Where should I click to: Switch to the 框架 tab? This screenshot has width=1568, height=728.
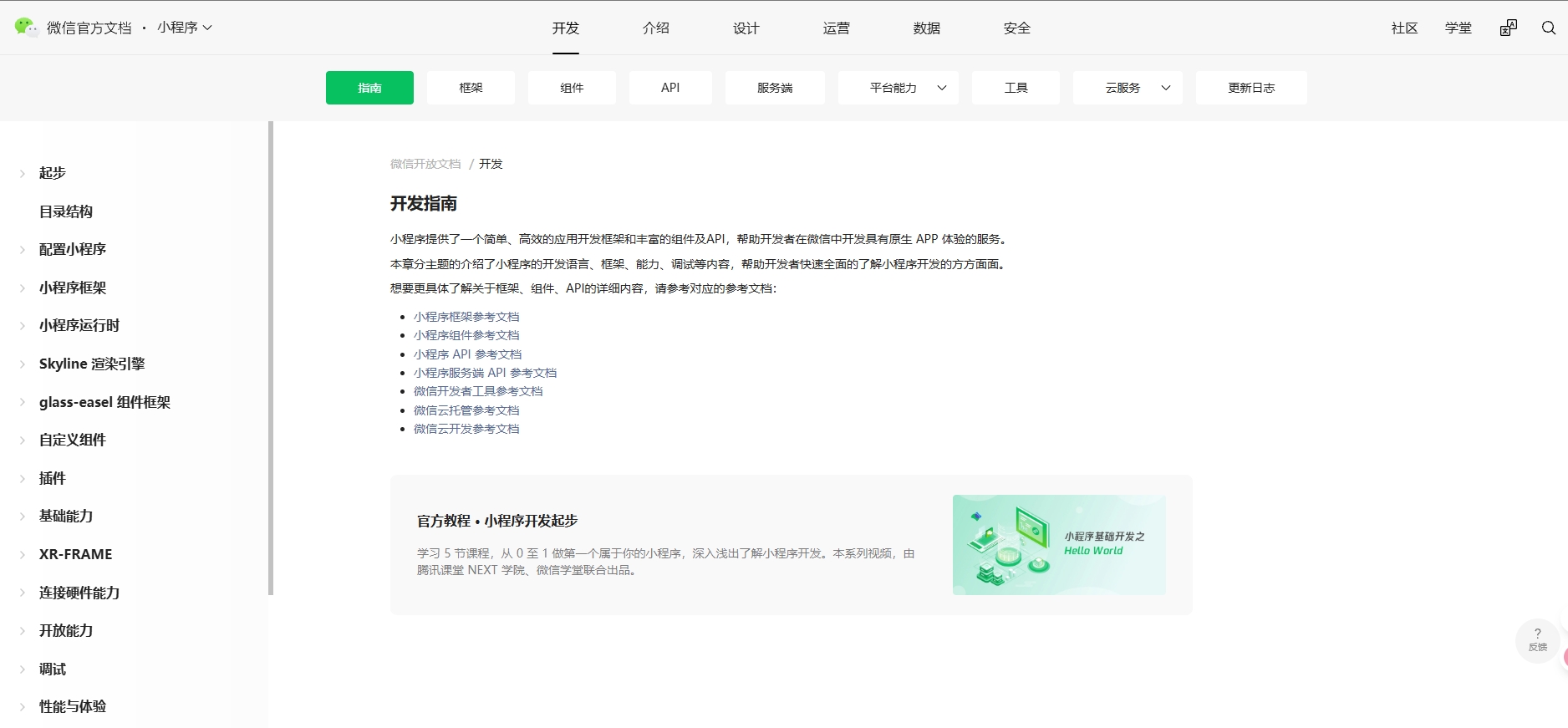click(x=471, y=88)
